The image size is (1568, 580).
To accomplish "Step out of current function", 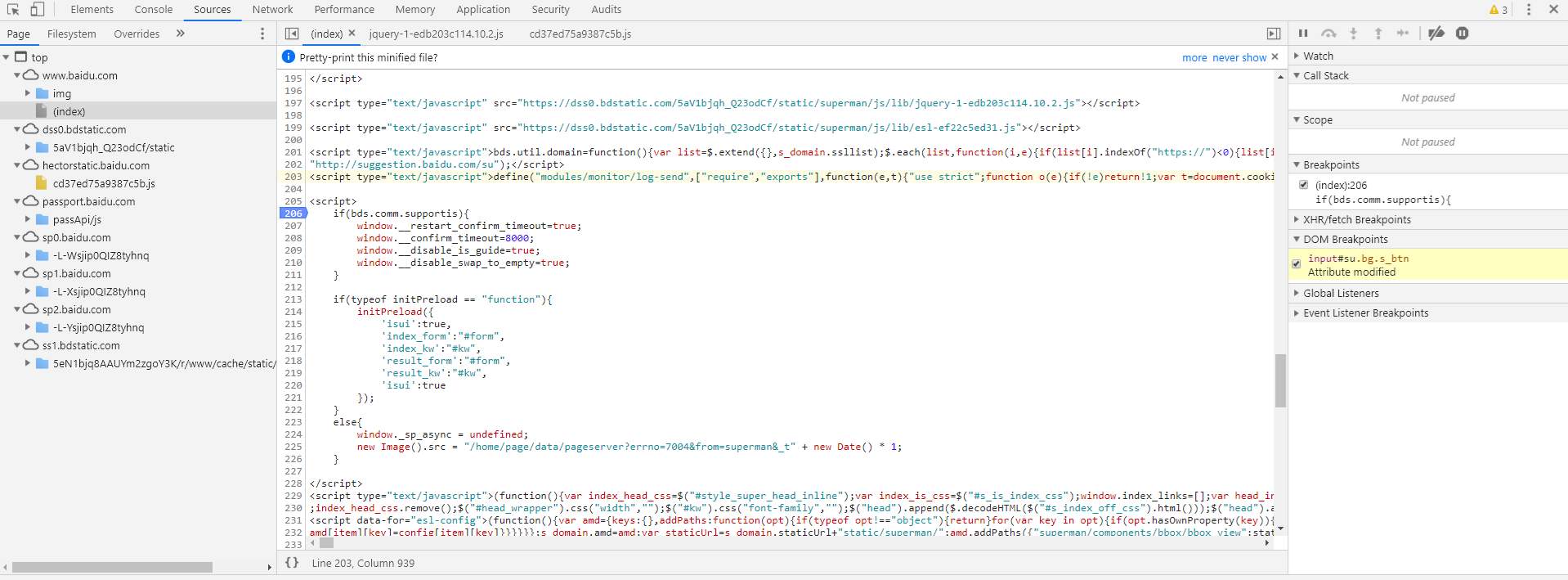I will pyautogui.click(x=1378, y=34).
